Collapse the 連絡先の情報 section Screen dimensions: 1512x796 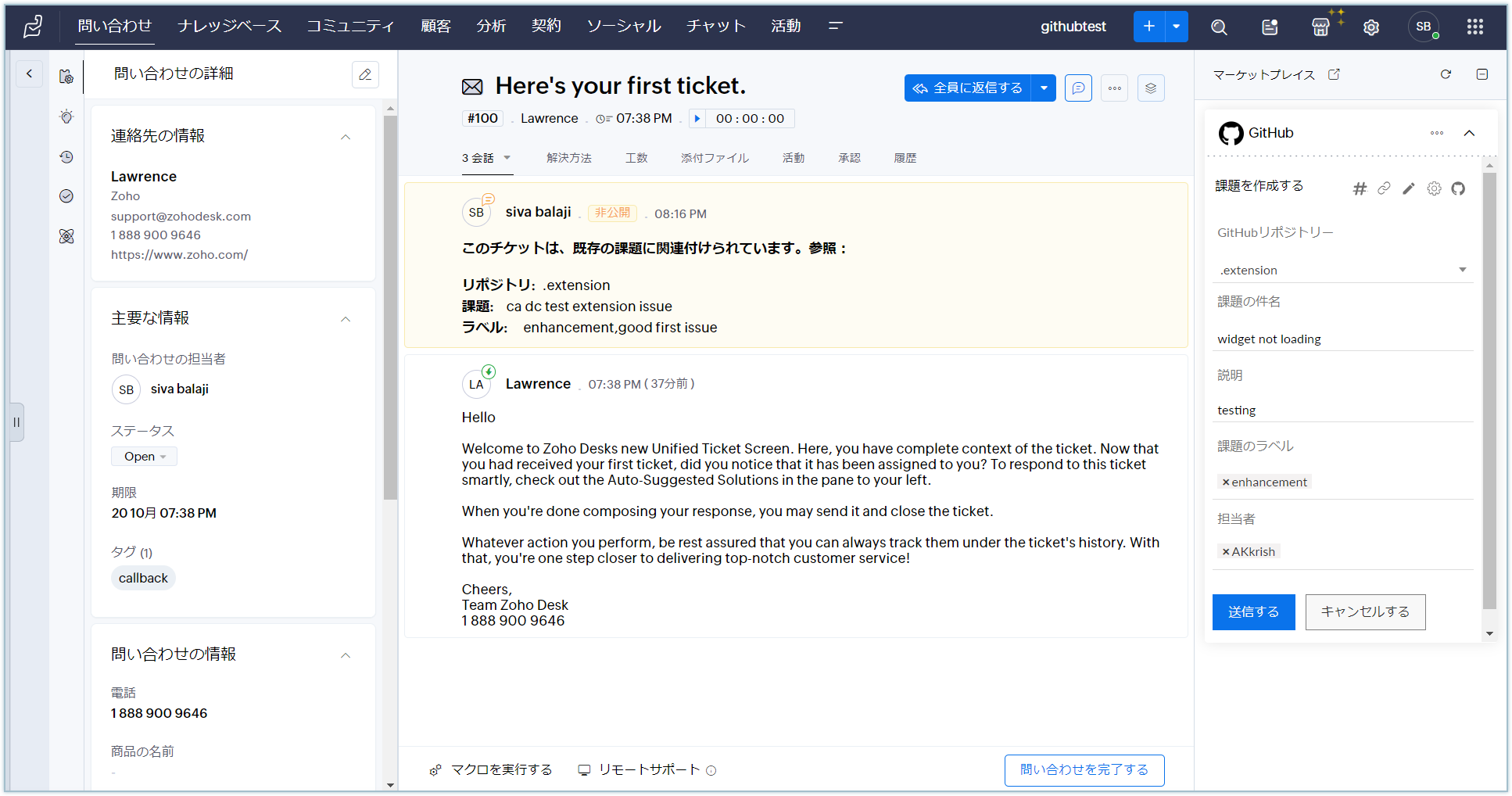coord(346,137)
